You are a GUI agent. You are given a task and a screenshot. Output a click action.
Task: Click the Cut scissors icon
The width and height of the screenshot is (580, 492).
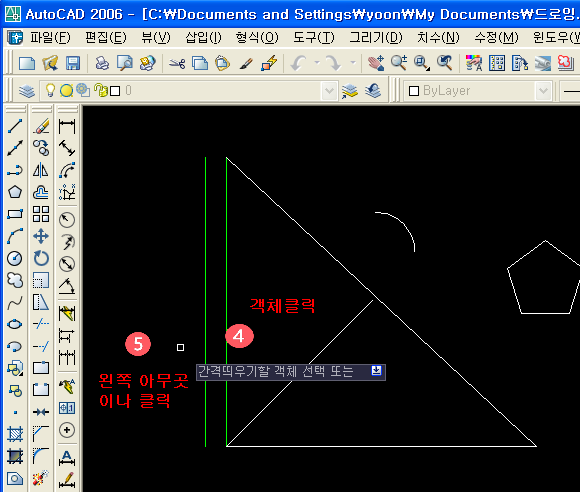(177, 63)
